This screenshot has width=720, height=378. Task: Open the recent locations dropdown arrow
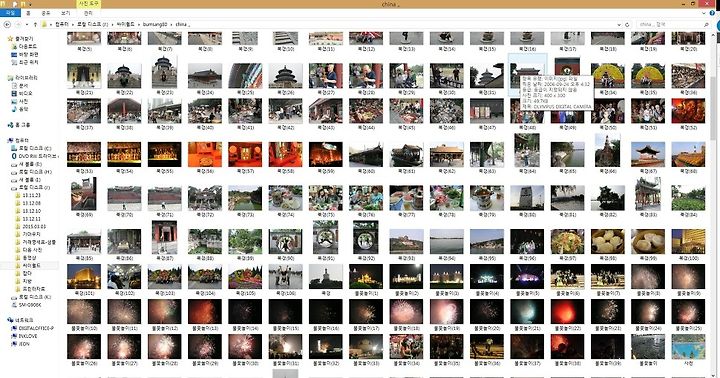coord(27,24)
